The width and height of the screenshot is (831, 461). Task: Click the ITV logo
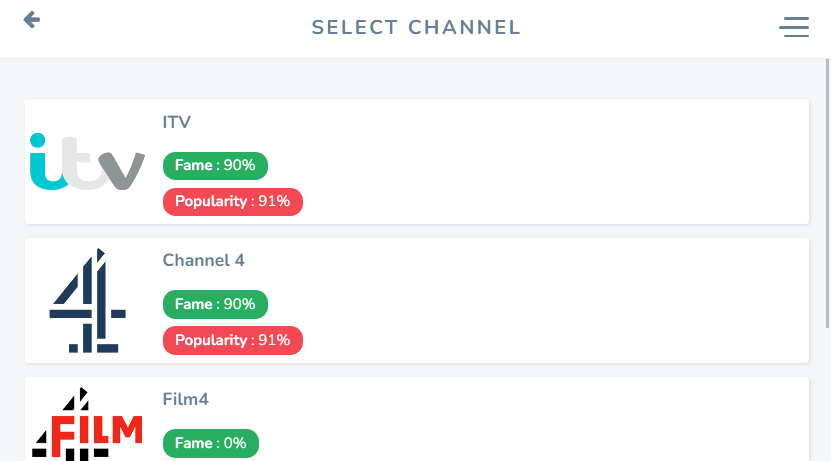(x=88, y=162)
